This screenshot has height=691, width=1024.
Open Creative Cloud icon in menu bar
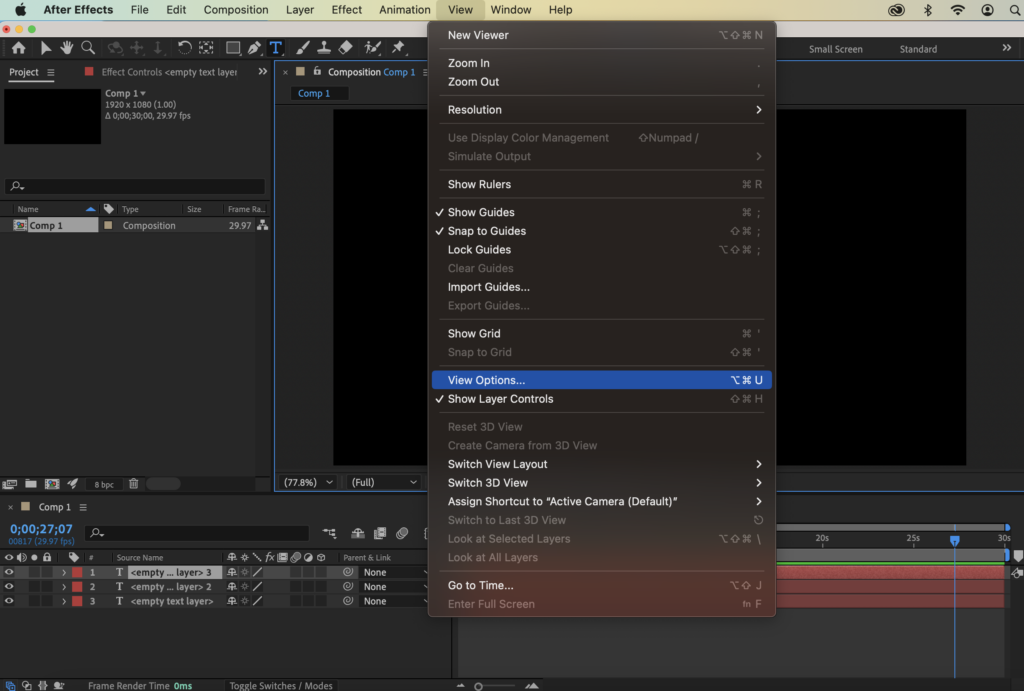pyautogui.click(x=896, y=10)
